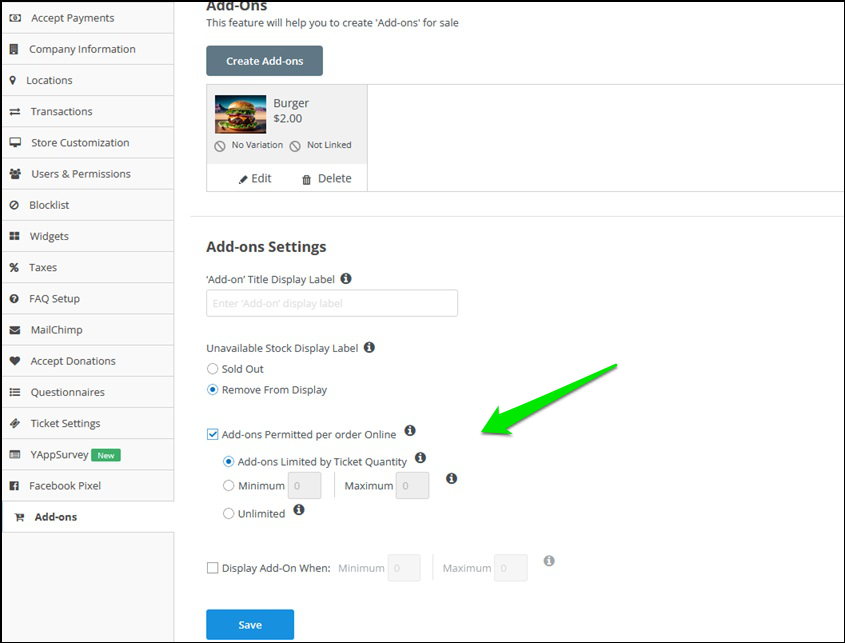Click info icon at end of Display Add-On When row
This screenshot has width=845, height=643.
point(549,562)
